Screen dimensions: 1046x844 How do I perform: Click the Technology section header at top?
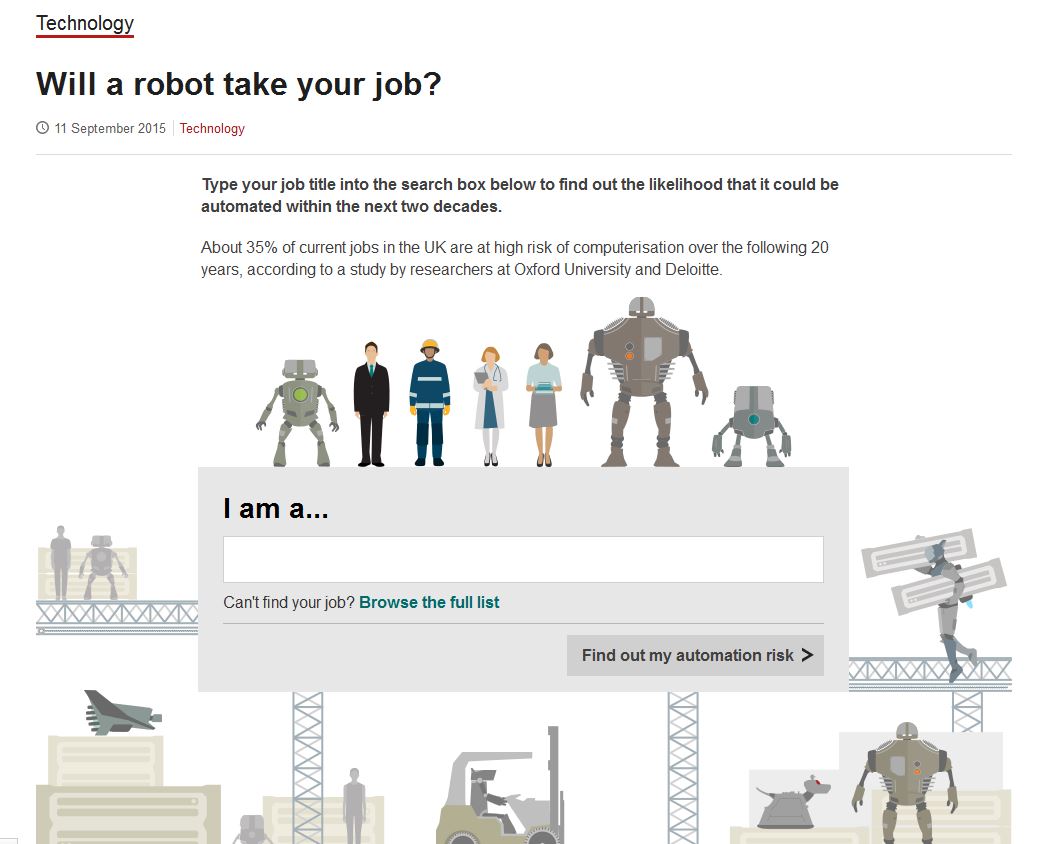tap(85, 23)
